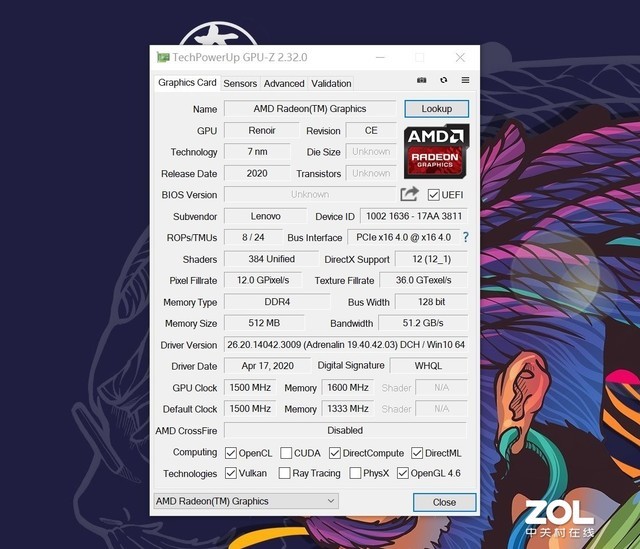Minimize the GPU-Z window
640x549 pixels.
[x=380, y=58]
